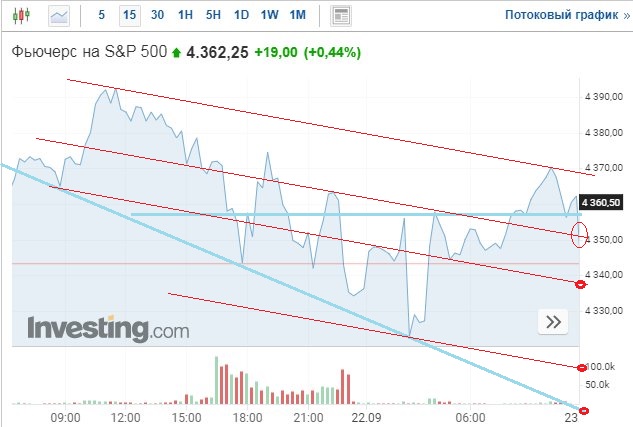Select the 1D timeframe

click(x=241, y=15)
